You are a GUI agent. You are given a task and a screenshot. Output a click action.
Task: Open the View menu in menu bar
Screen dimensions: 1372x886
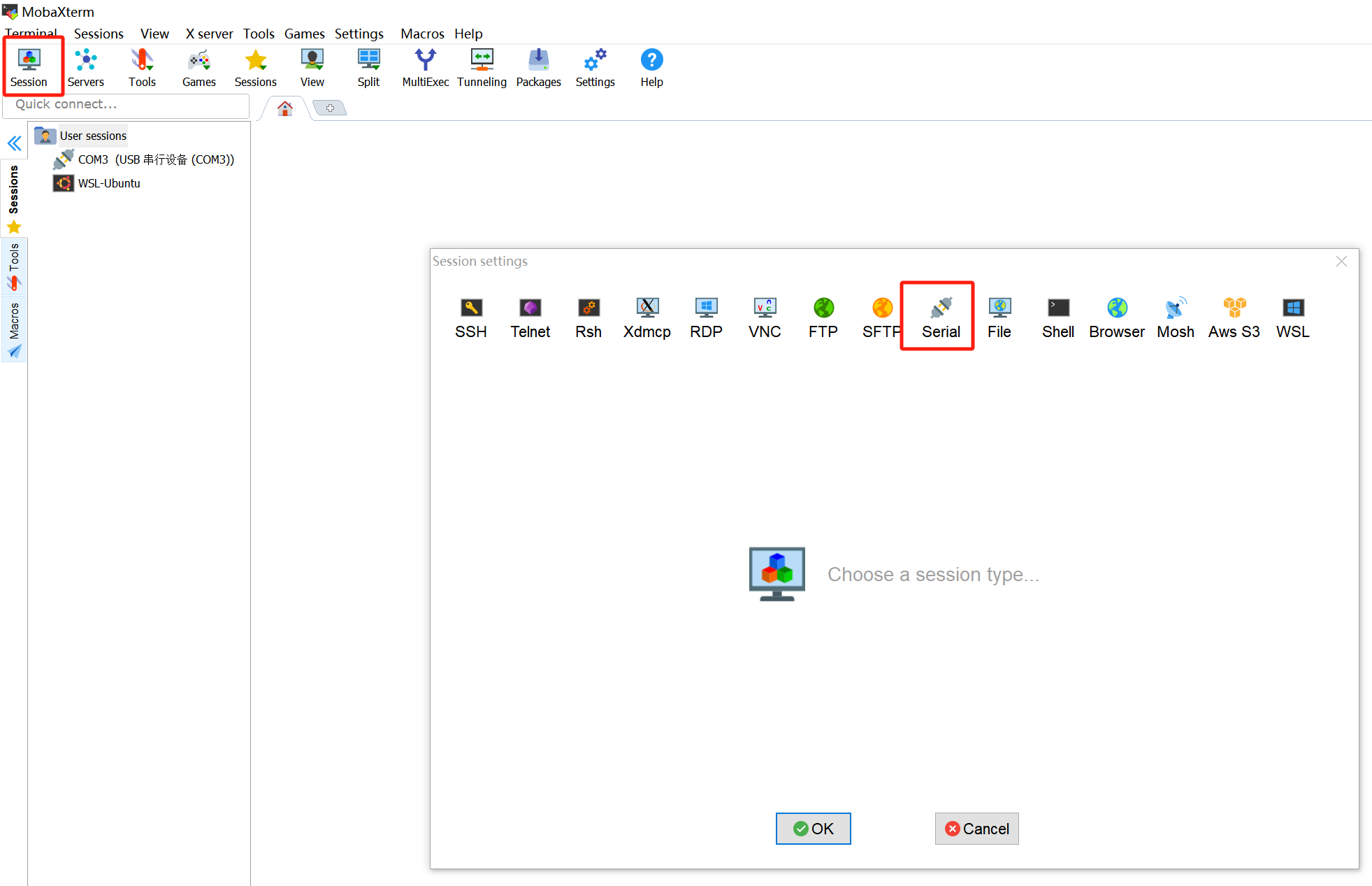click(x=154, y=34)
